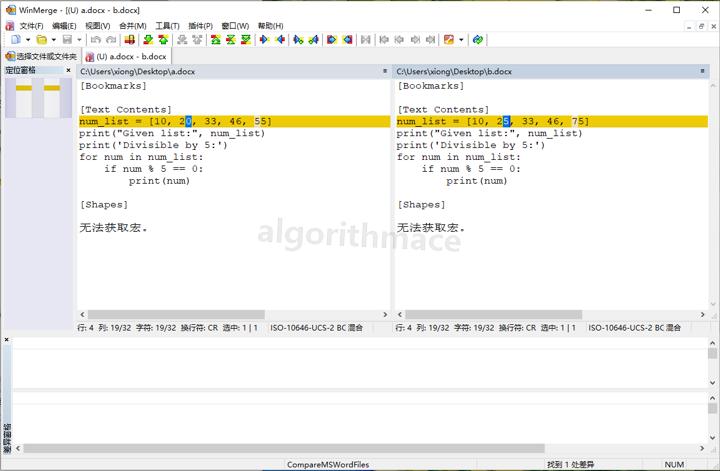Expand the Save dropdown arrow

click(x=78, y=40)
